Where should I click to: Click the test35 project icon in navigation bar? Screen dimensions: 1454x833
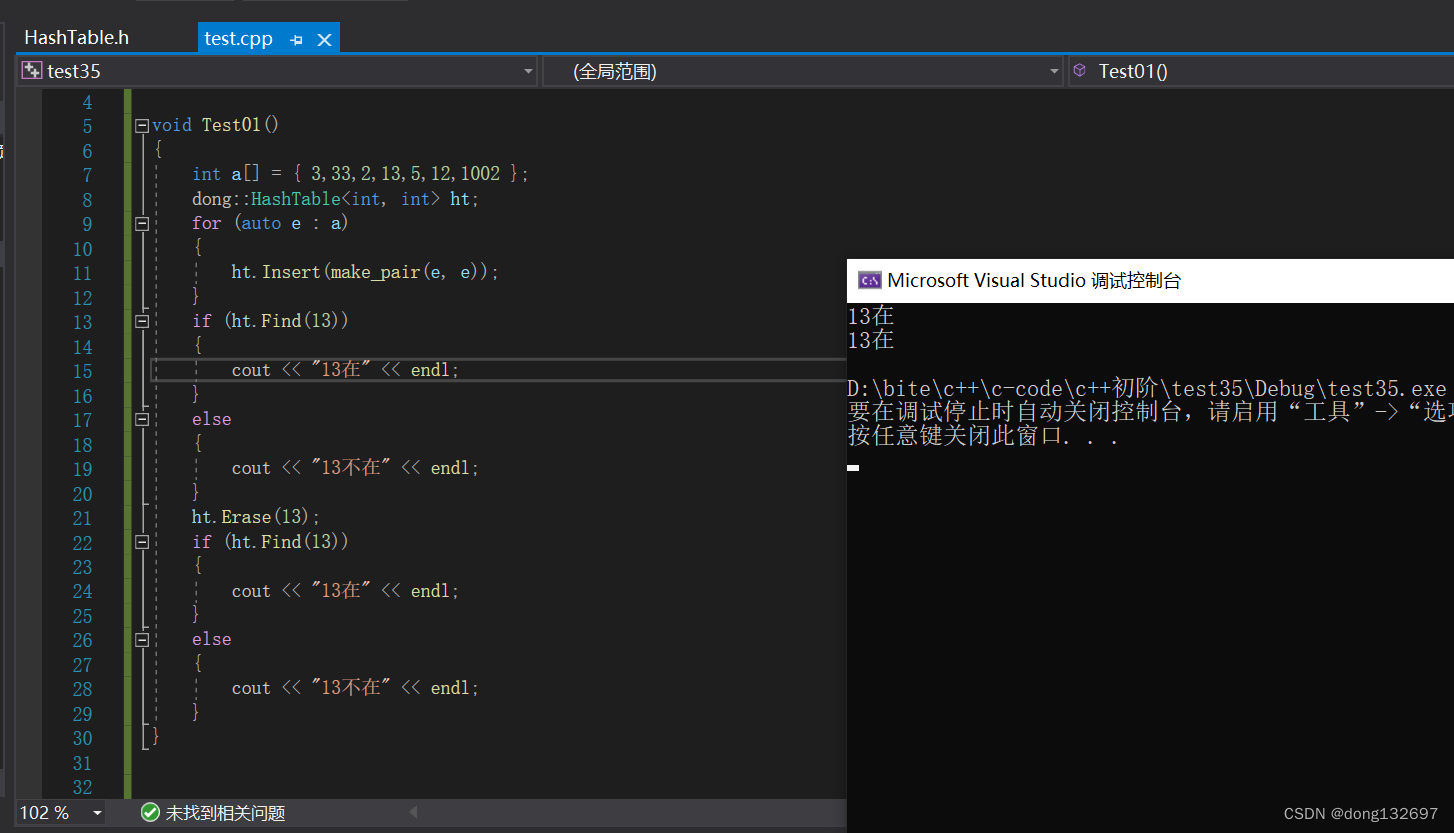tap(32, 70)
